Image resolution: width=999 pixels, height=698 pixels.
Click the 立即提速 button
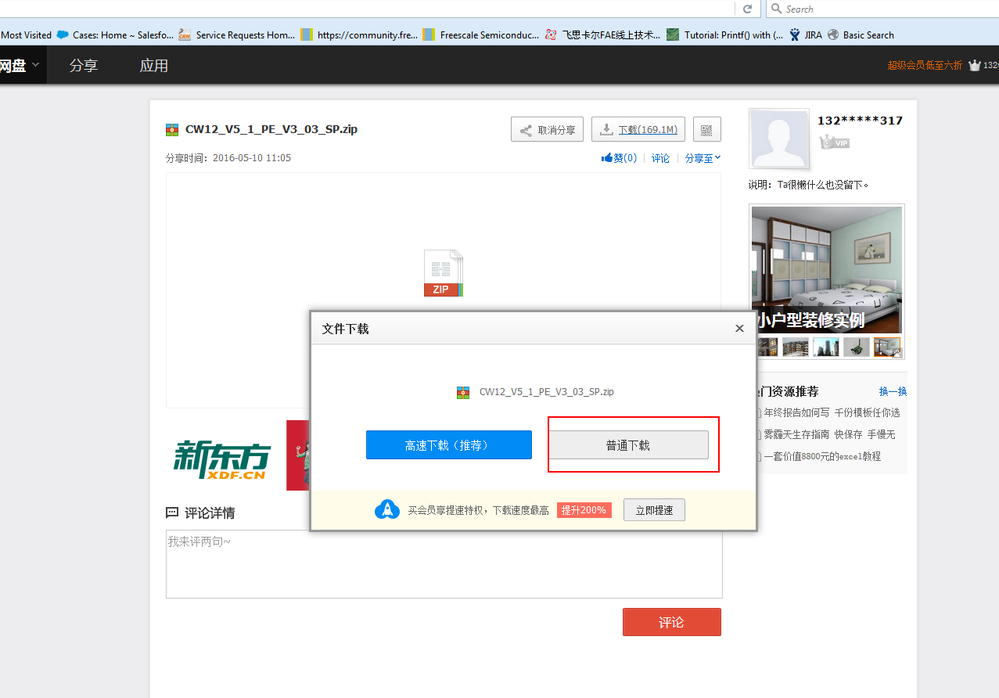[x=654, y=509]
